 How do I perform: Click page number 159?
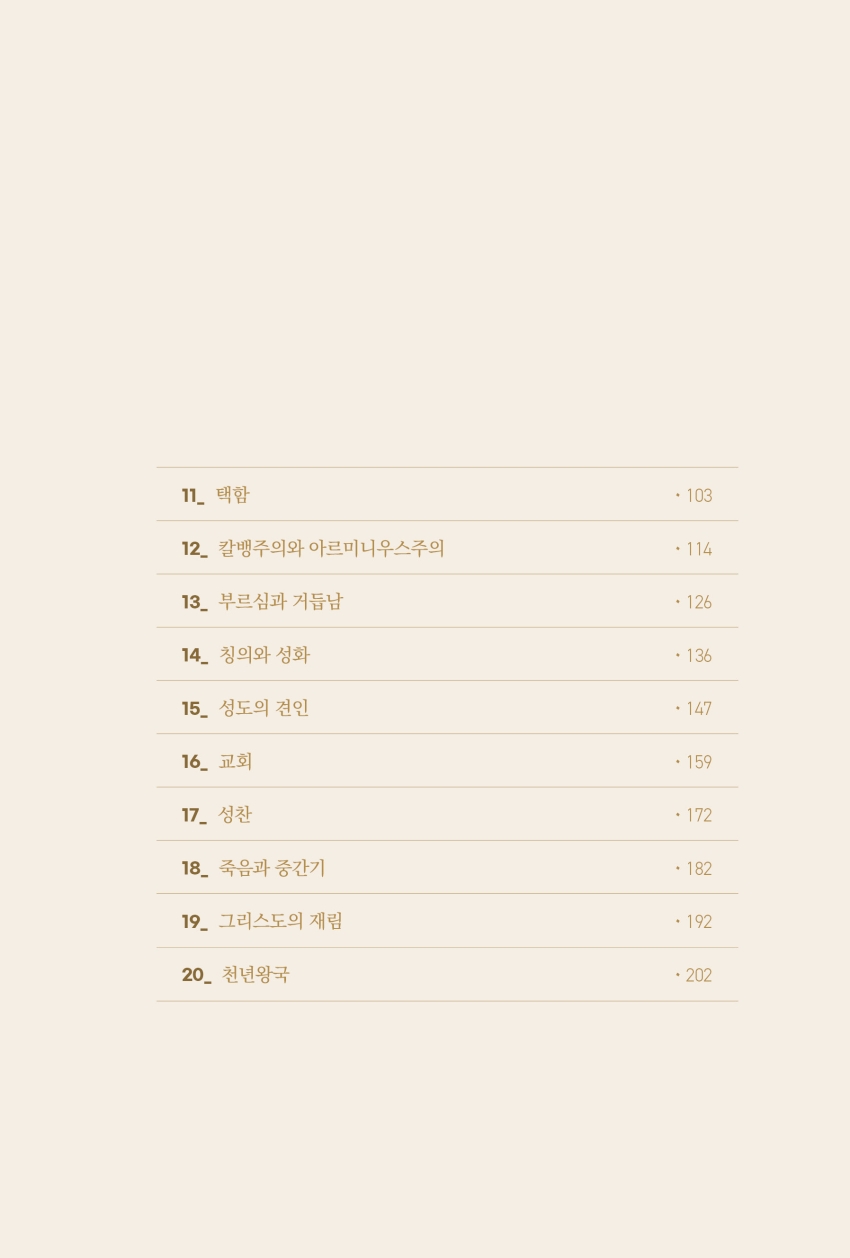point(698,762)
